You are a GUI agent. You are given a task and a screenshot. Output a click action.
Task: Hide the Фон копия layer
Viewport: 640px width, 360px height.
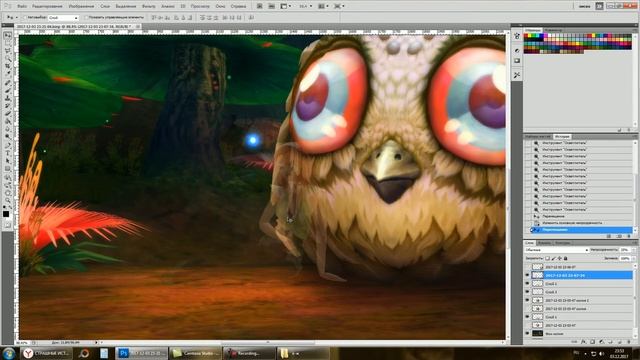(527, 333)
